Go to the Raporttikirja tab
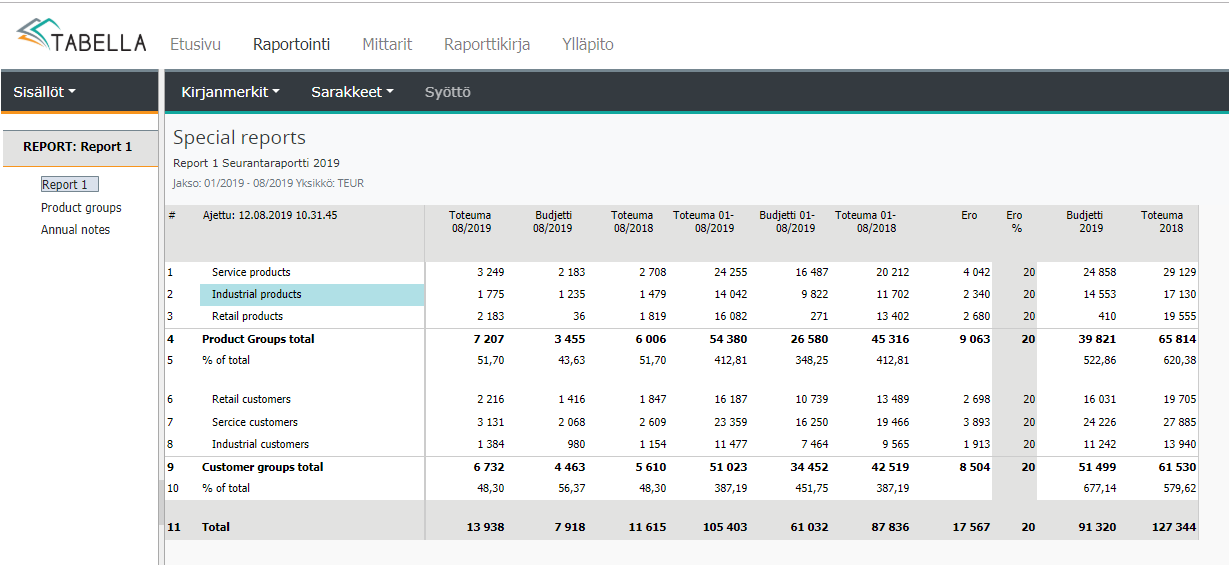1229x565 pixels. pos(487,45)
